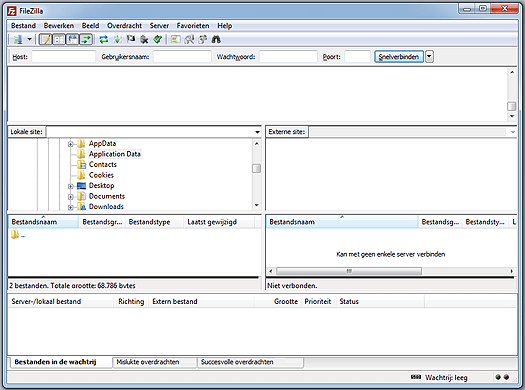
Task: Expand the Desktop folder node
Action: coord(70,186)
